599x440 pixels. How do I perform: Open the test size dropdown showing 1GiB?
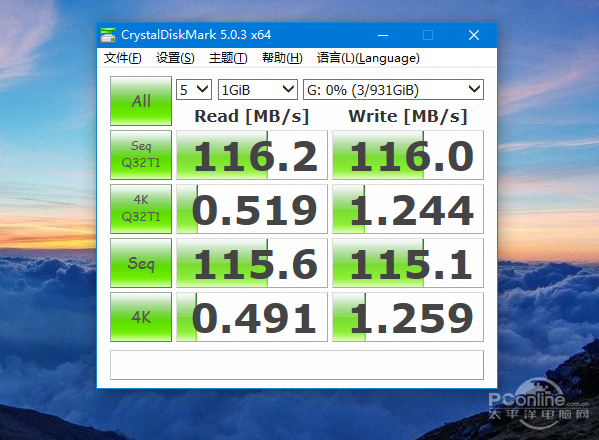(257, 90)
